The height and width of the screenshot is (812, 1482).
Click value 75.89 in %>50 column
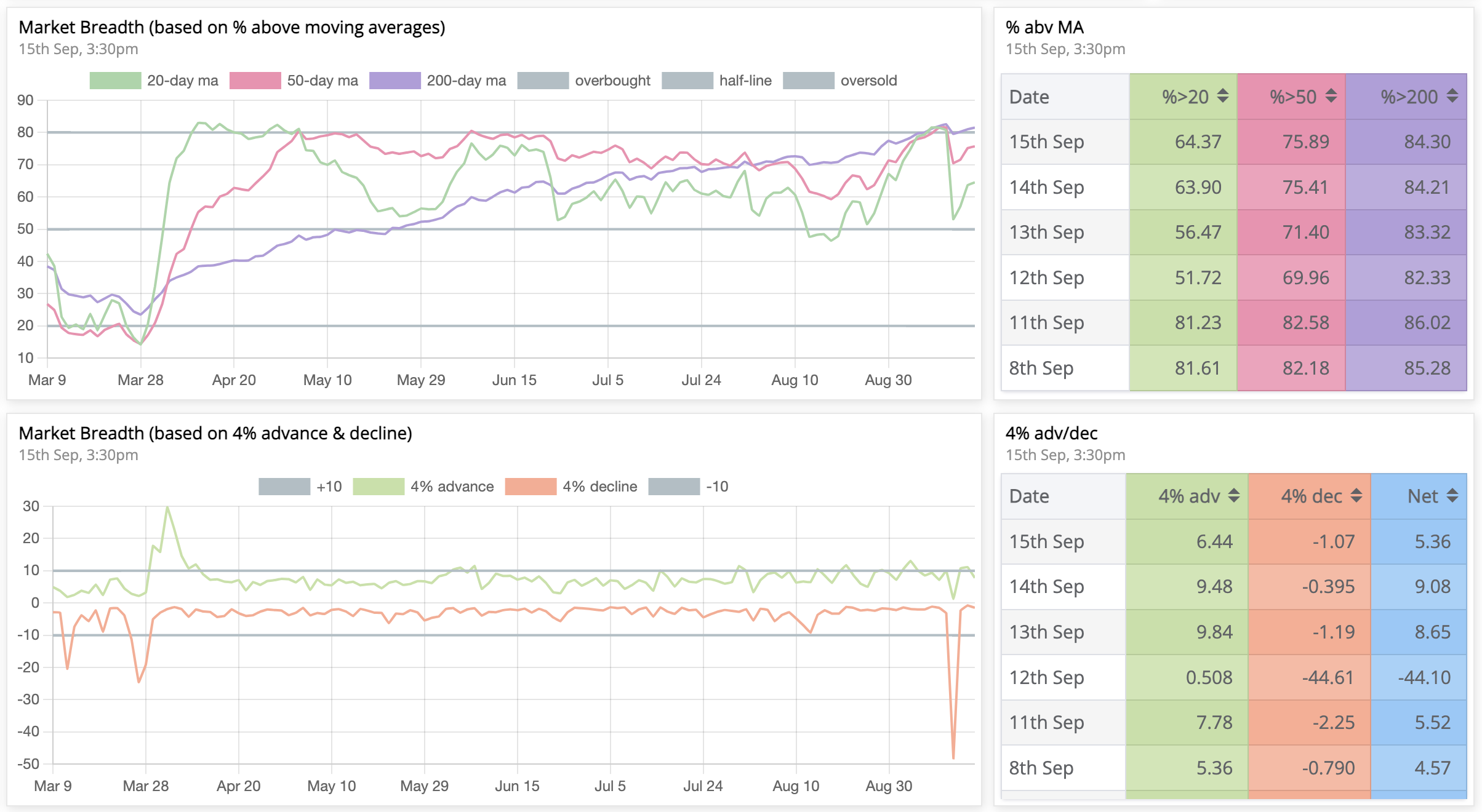click(x=1306, y=141)
